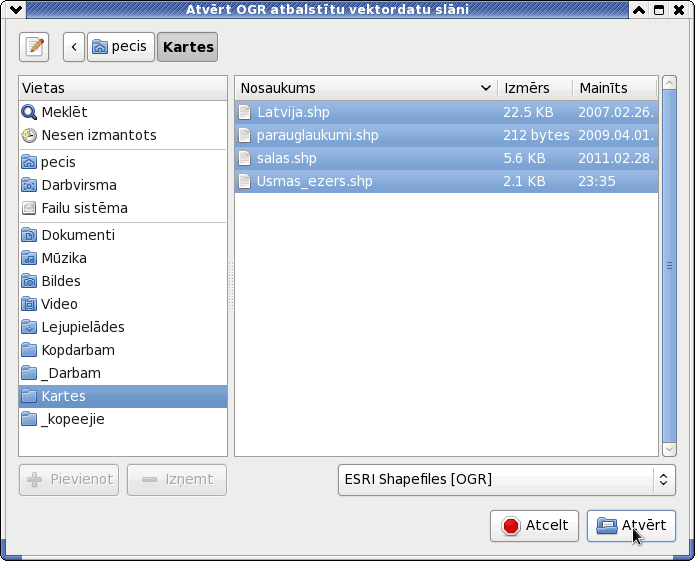Open Meklēt search in places list
This screenshot has height=561, width=695.
point(123,112)
